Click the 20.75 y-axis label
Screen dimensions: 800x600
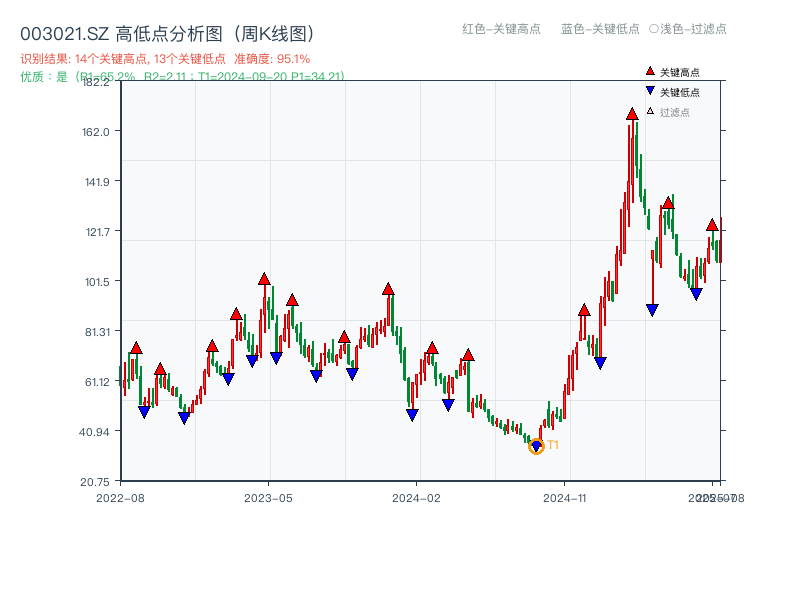pyautogui.click(x=95, y=482)
